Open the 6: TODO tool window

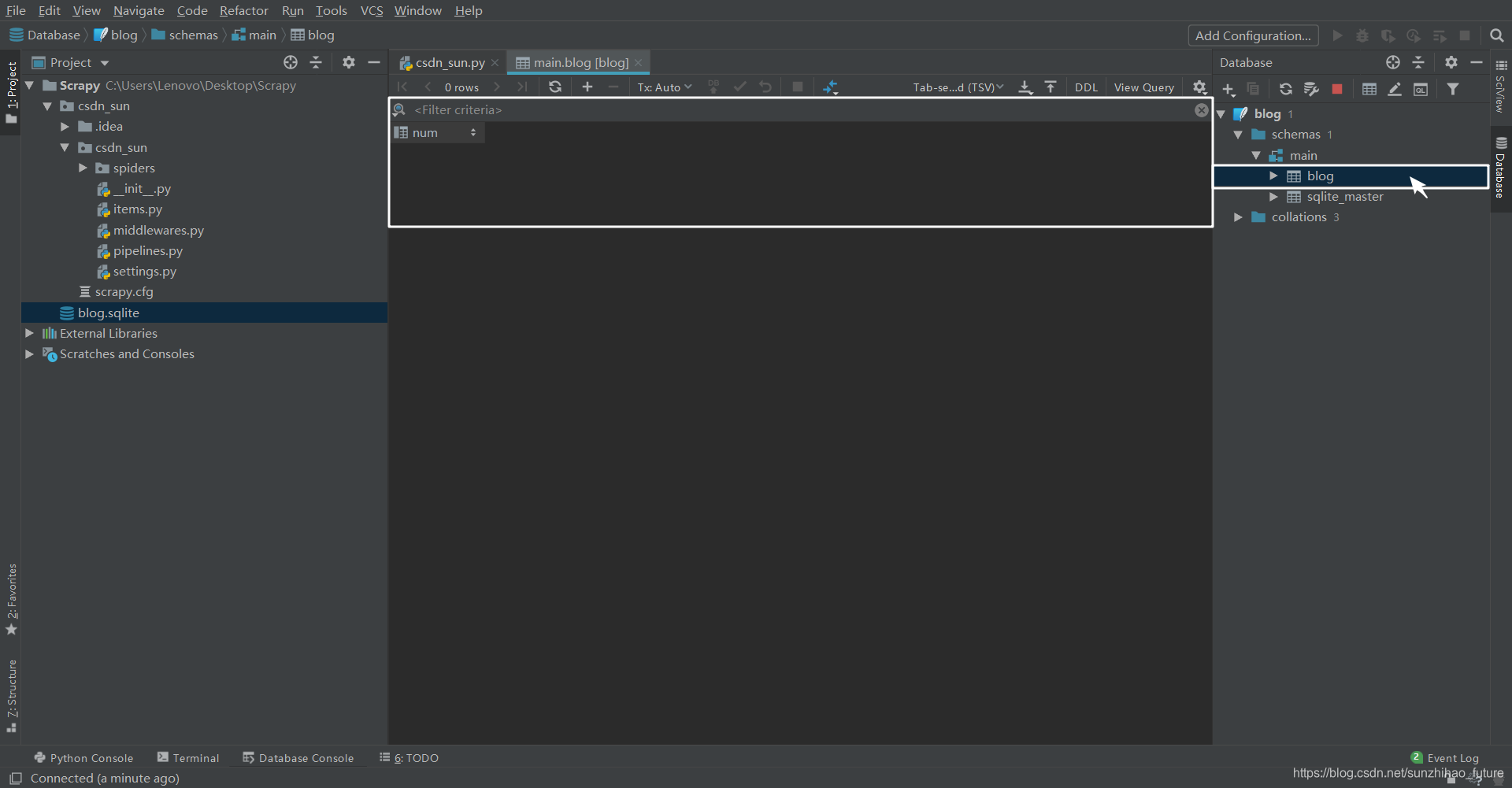coord(409,757)
